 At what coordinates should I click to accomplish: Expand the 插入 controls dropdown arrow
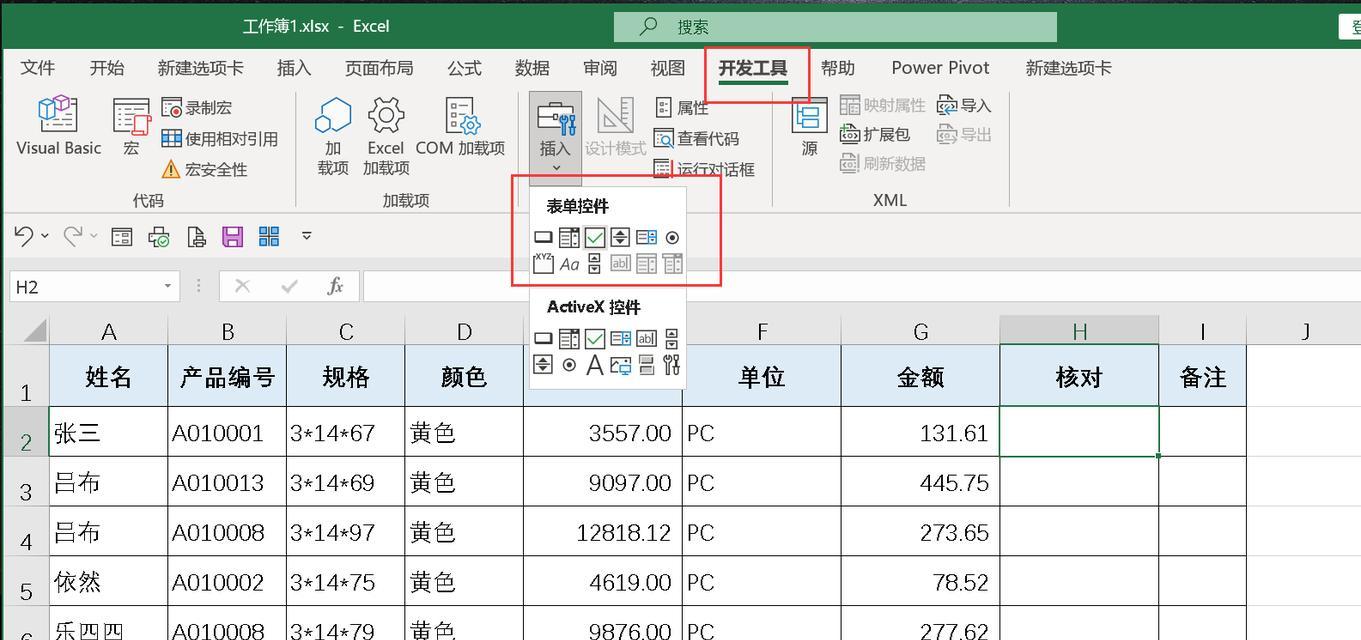click(x=555, y=168)
